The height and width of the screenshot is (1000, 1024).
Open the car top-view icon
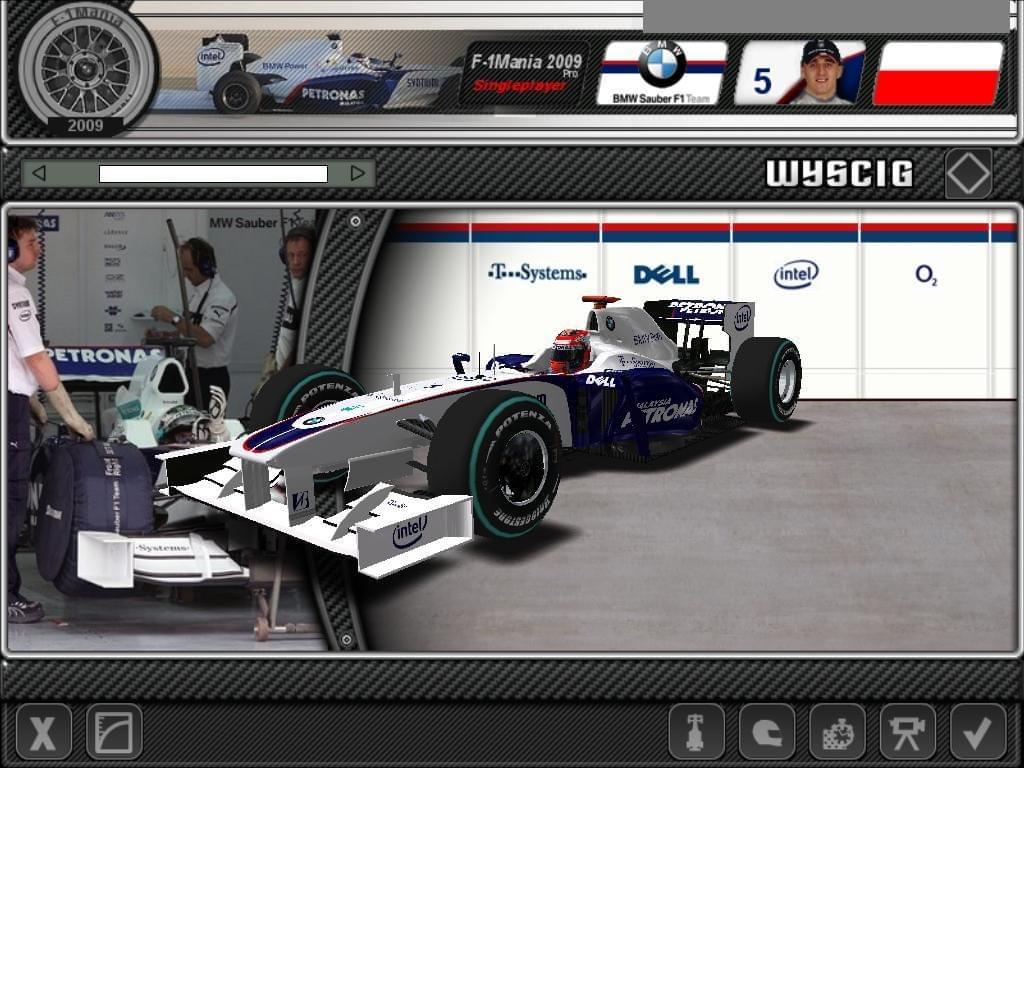point(696,732)
